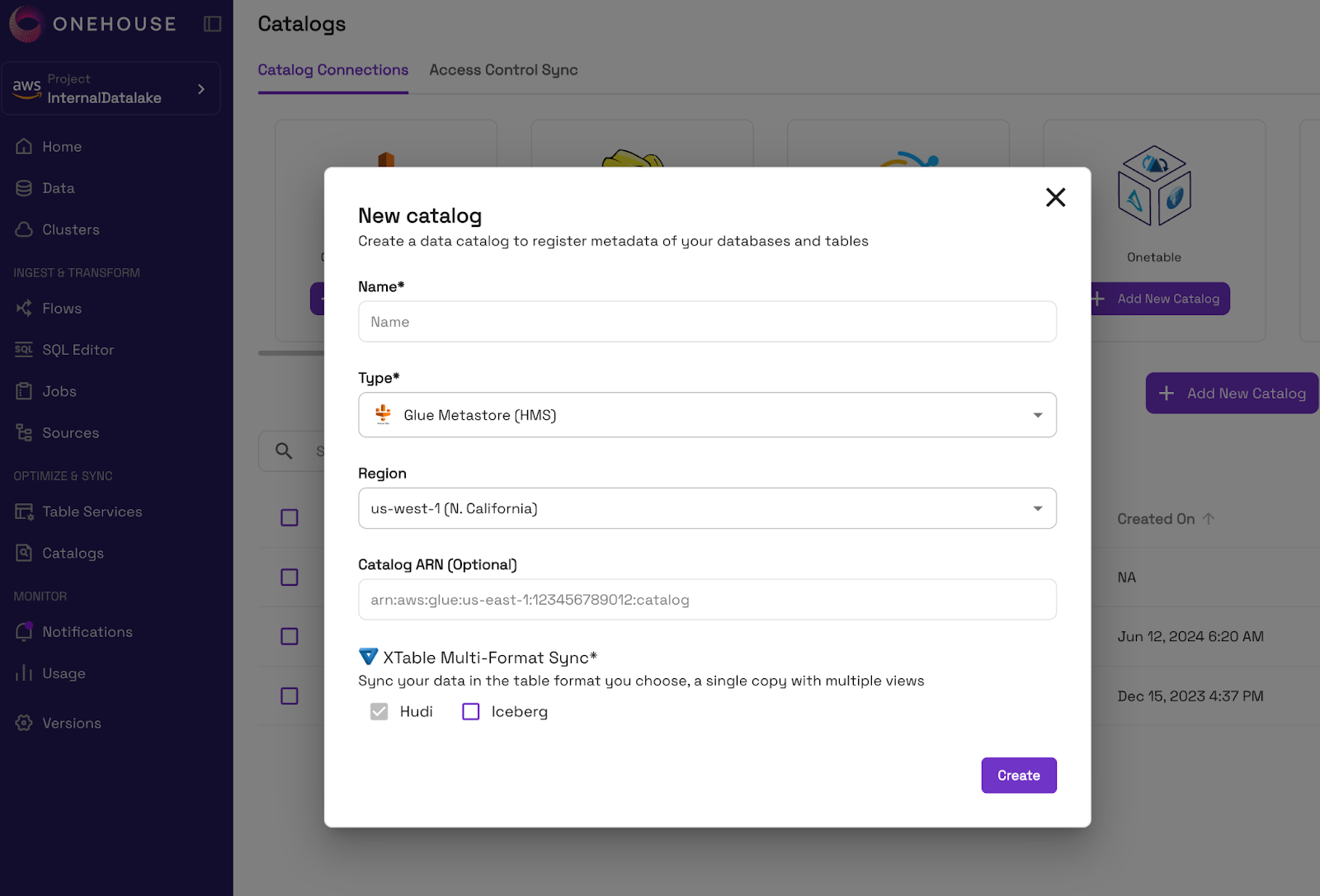
Task: Check the Dec 15, 2023 row
Action: click(x=290, y=696)
